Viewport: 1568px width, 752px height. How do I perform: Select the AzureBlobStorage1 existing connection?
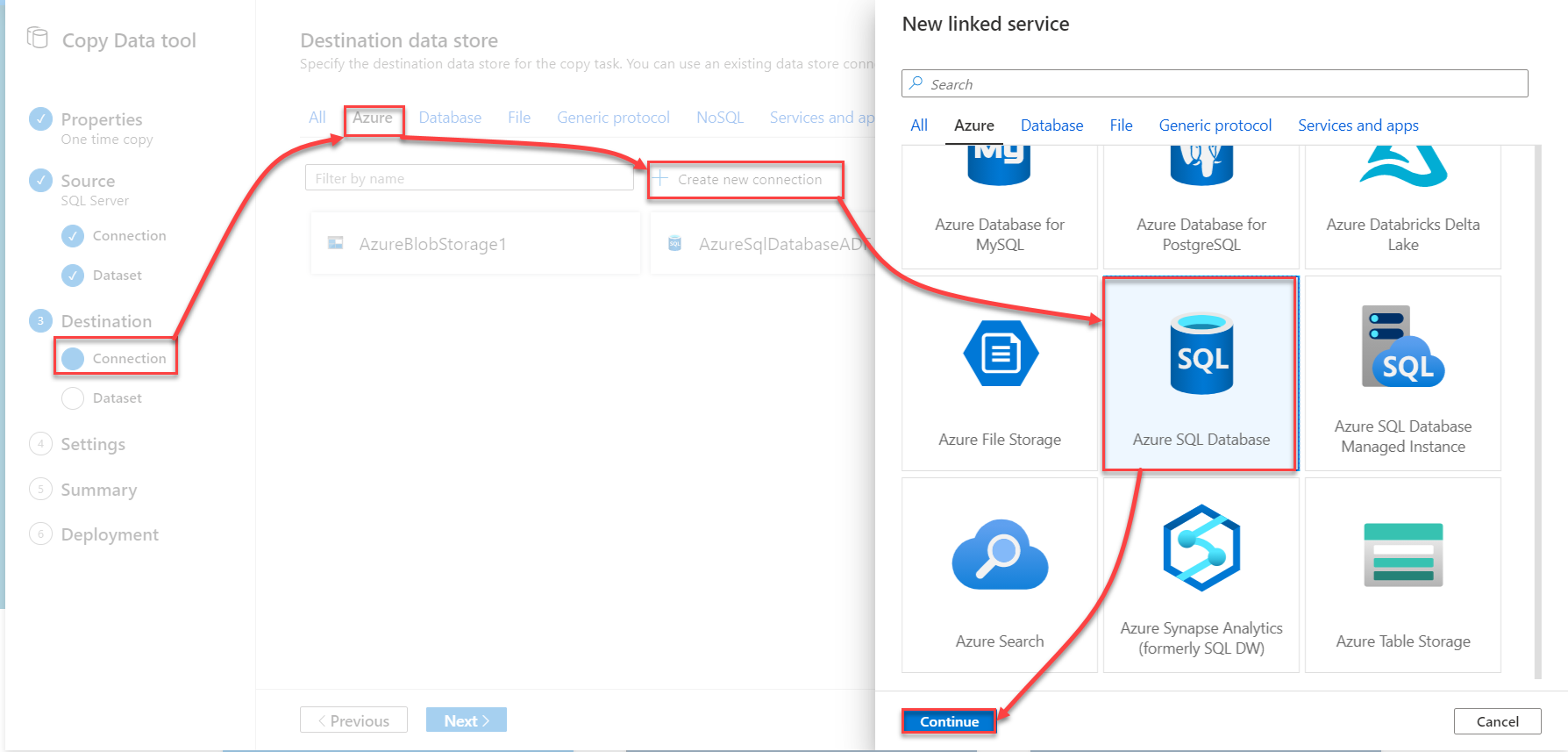432,244
